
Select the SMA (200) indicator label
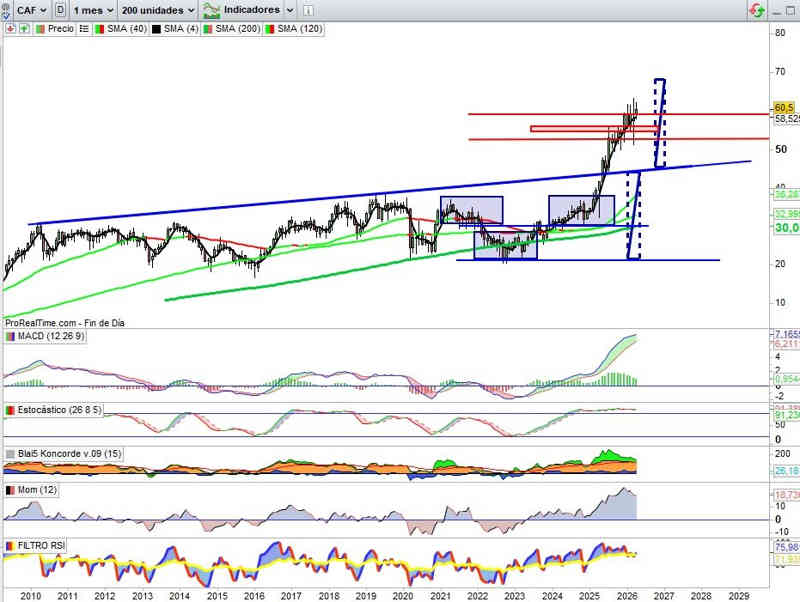237,29
